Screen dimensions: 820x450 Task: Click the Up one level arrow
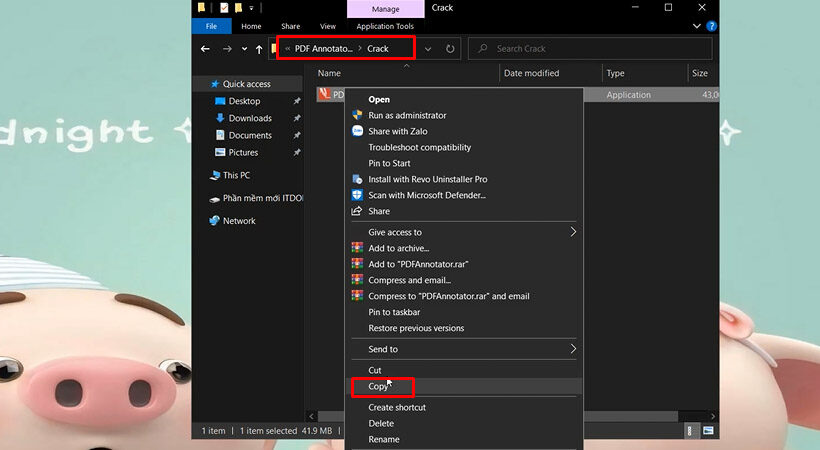[x=259, y=49]
